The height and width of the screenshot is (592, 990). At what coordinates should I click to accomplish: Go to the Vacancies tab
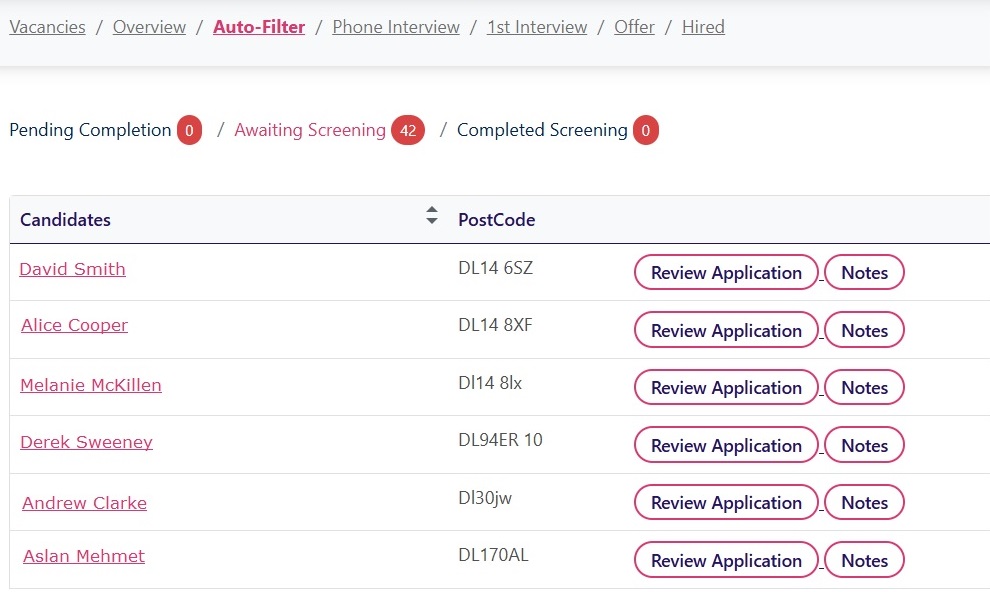pyautogui.click(x=47, y=27)
